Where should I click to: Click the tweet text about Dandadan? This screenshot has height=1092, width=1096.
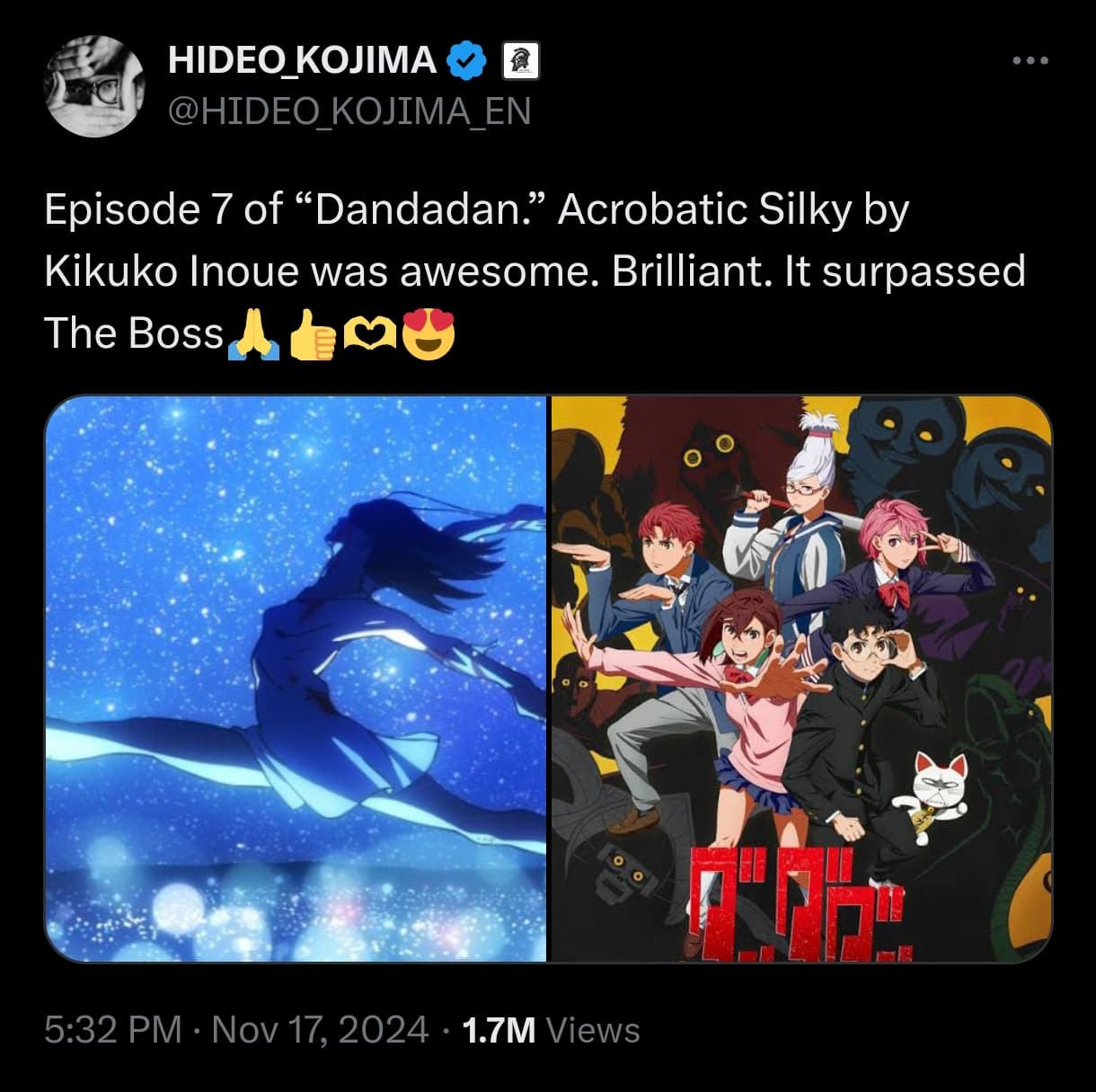pyautogui.click(x=535, y=272)
